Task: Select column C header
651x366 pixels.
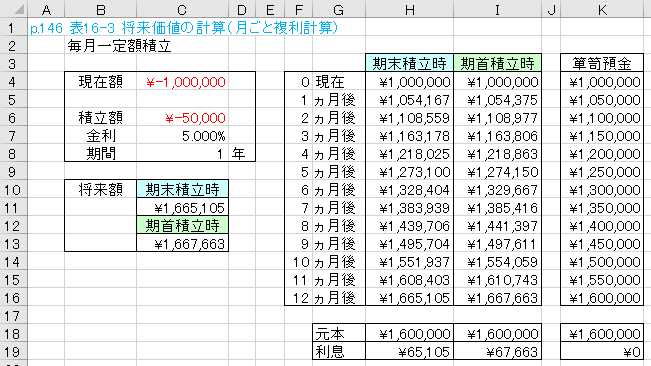Action: point(182,9)
